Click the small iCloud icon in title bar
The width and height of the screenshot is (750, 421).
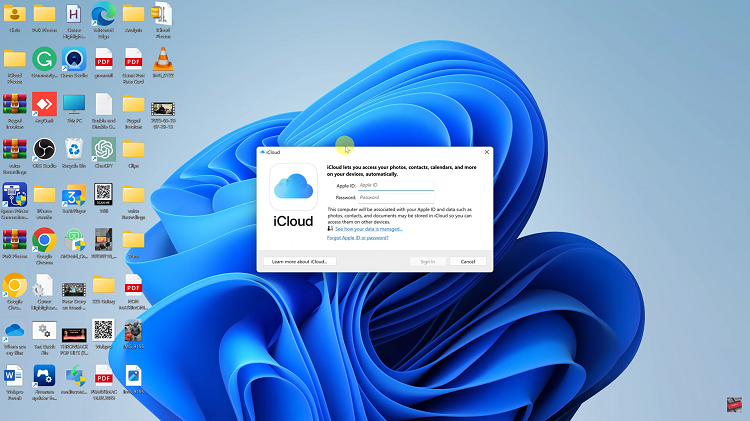(262, 152)
